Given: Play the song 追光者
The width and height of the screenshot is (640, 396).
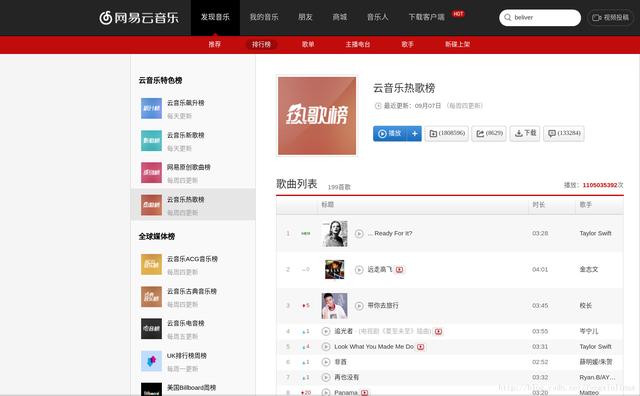Looking at the screenshot, I should (326, 331).
